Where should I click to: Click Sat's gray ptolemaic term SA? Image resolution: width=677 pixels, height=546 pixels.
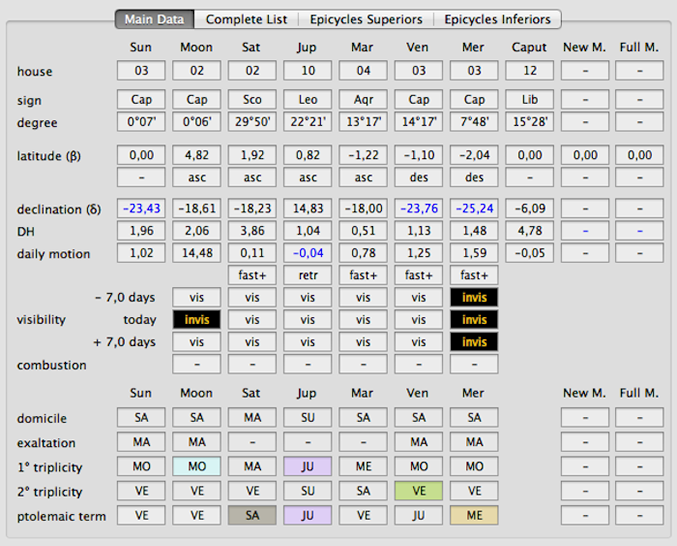252,515
